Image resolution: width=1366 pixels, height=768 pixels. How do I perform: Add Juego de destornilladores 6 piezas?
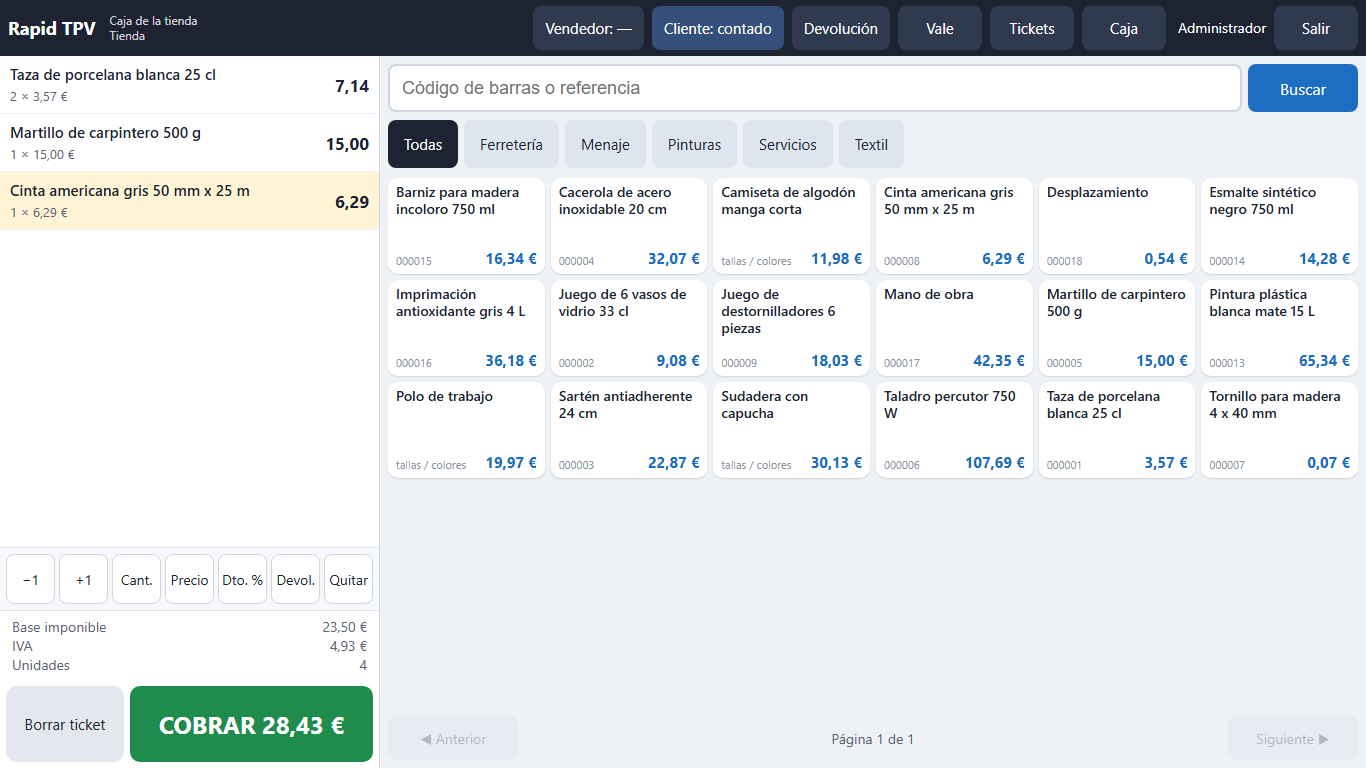[791, 327]
